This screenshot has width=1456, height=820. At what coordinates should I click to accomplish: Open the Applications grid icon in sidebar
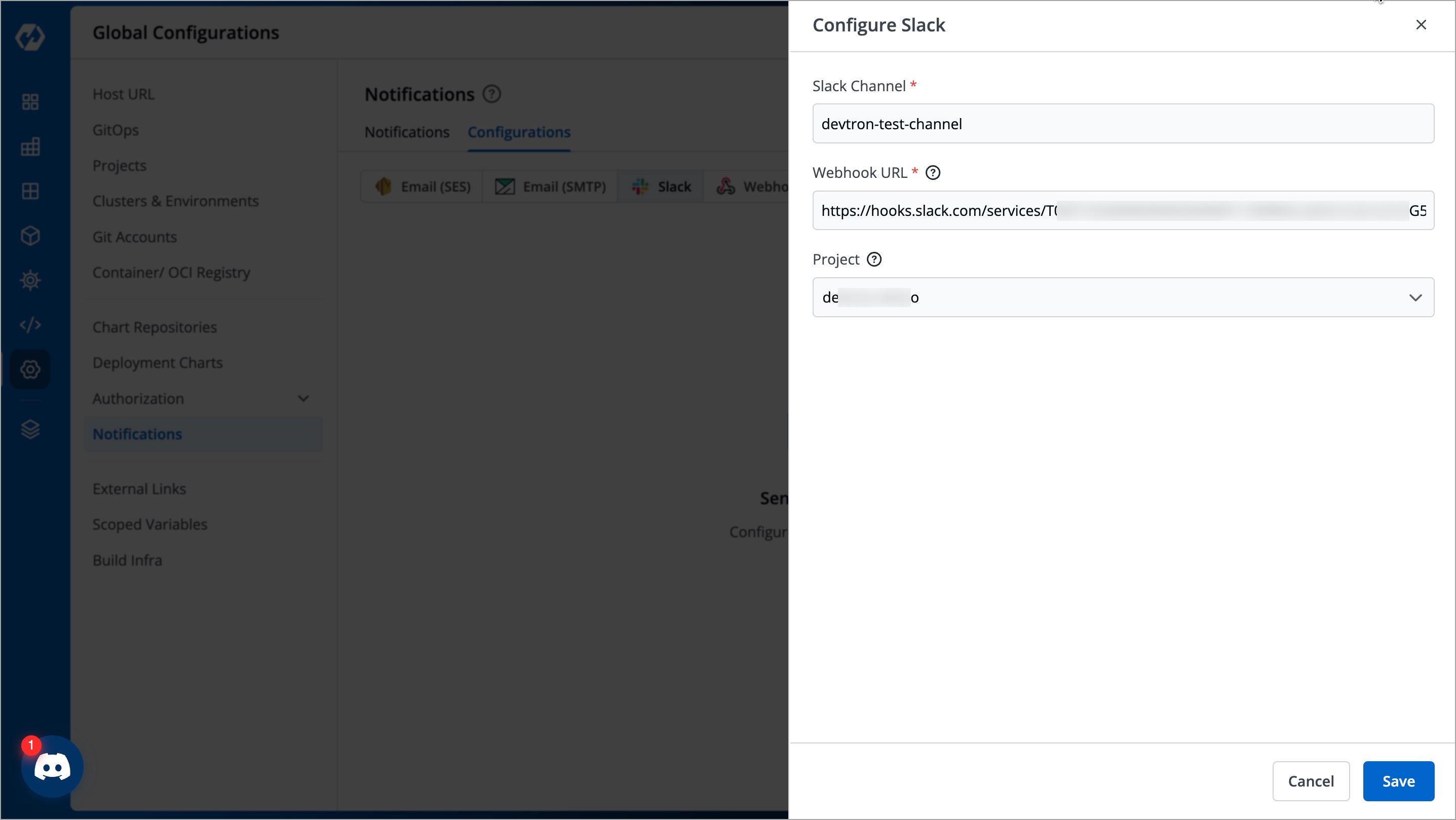(x=29, y=102)
